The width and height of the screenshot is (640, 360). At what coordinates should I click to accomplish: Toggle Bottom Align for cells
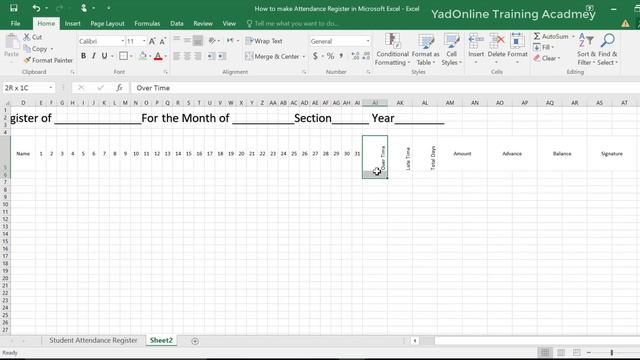(198, 40)
